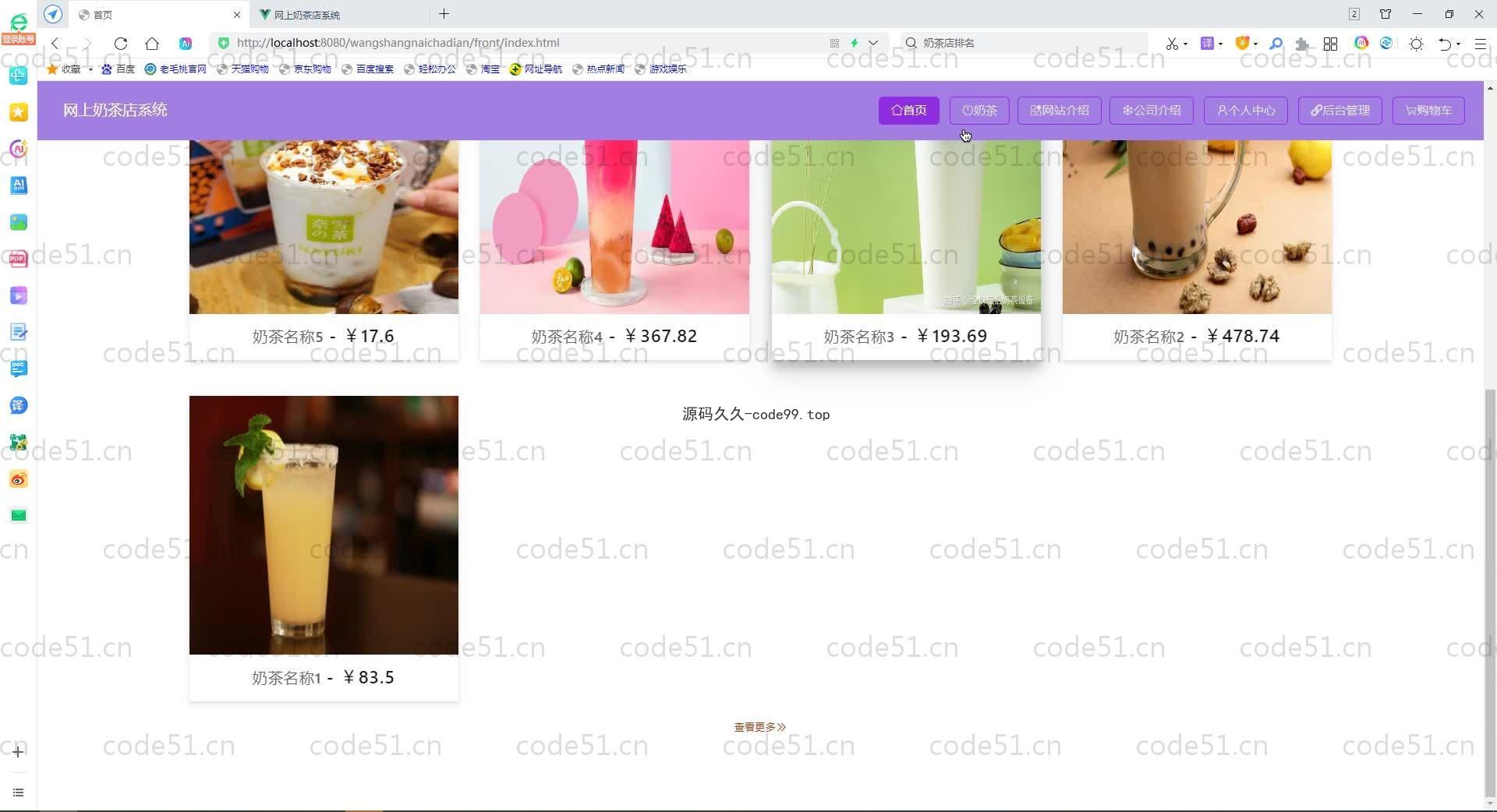The height and width of the screenshot is (812, 1497).
Task: Click the green security shield in address bar
Action: (x=224, y=43)
